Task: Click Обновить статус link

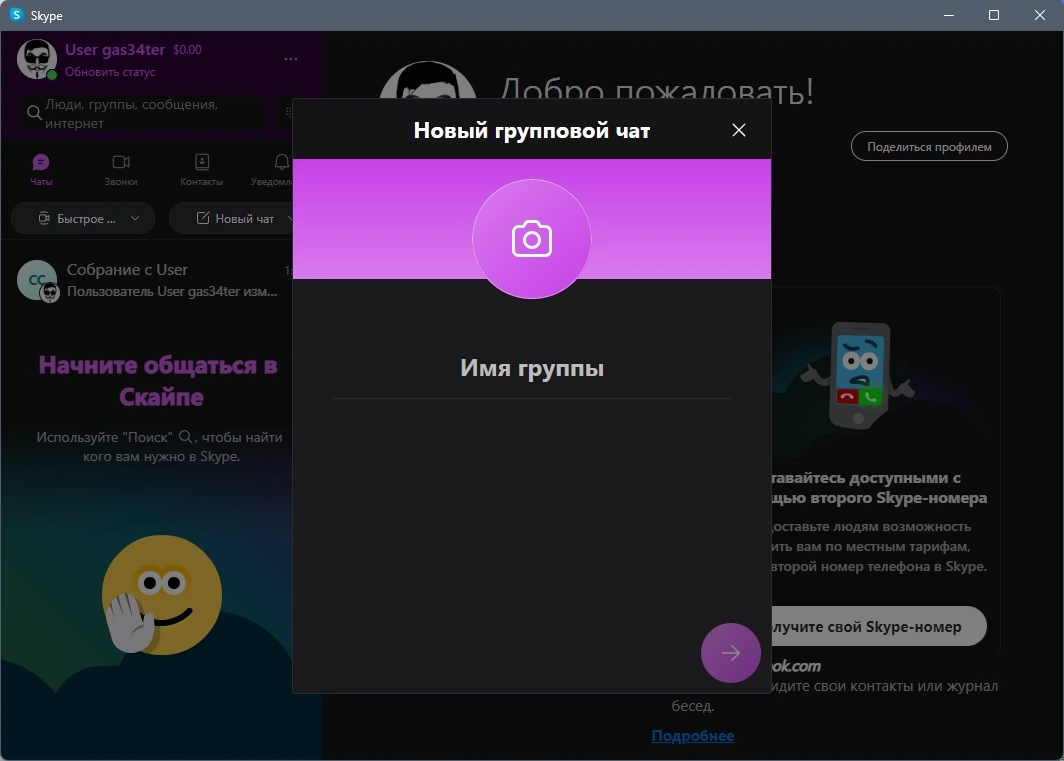Action: coord(110,72)
